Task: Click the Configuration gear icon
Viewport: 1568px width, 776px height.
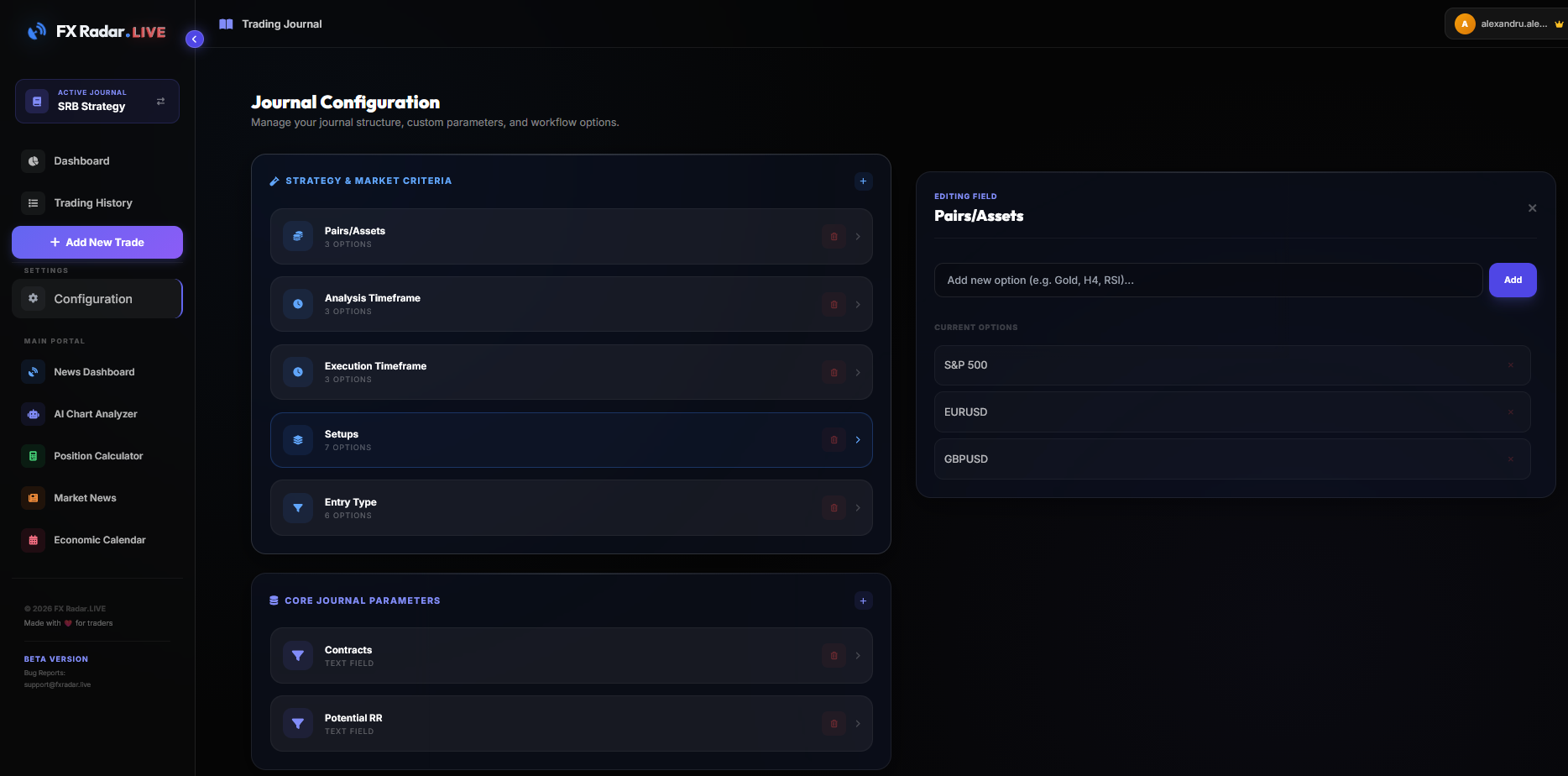Action: point(32,298)
